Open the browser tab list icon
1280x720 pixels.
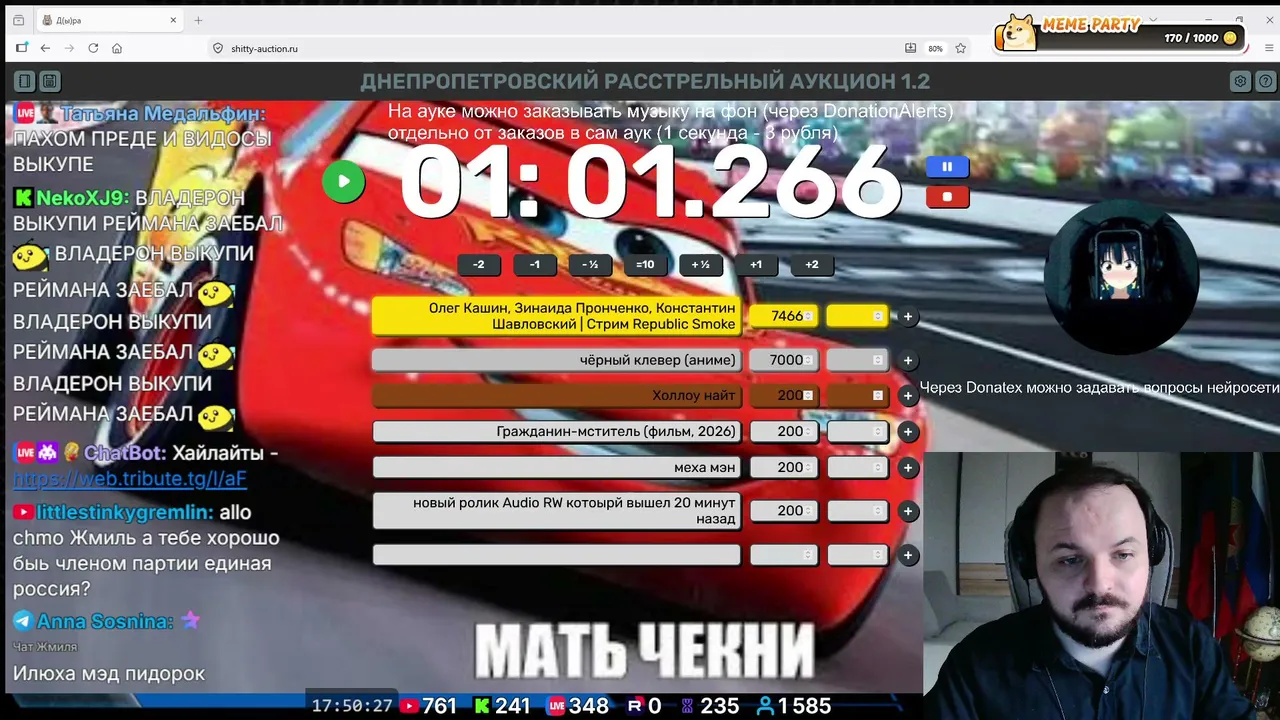pyautogui.click(x=18, y=20)
